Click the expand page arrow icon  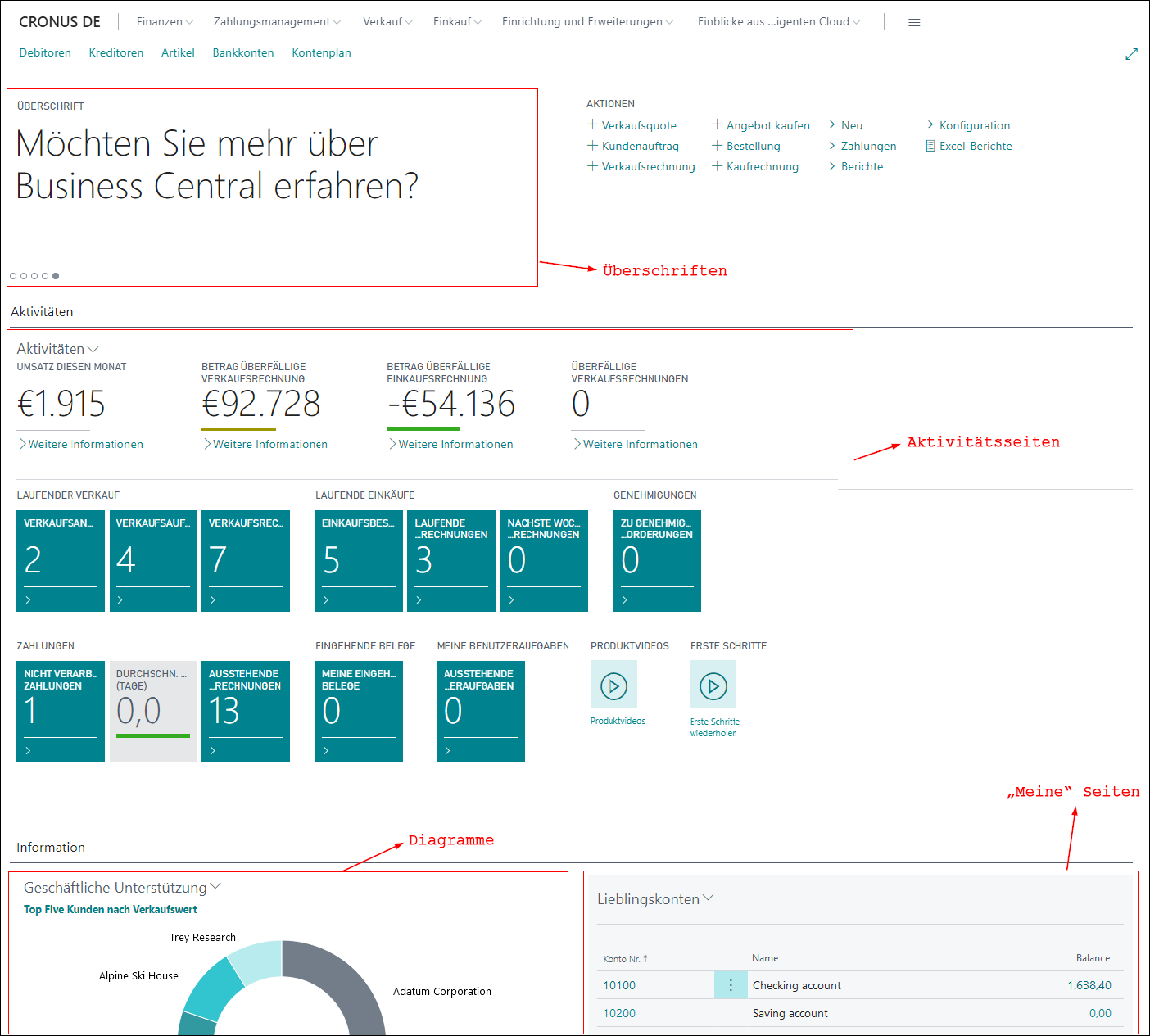[1131, 54]
